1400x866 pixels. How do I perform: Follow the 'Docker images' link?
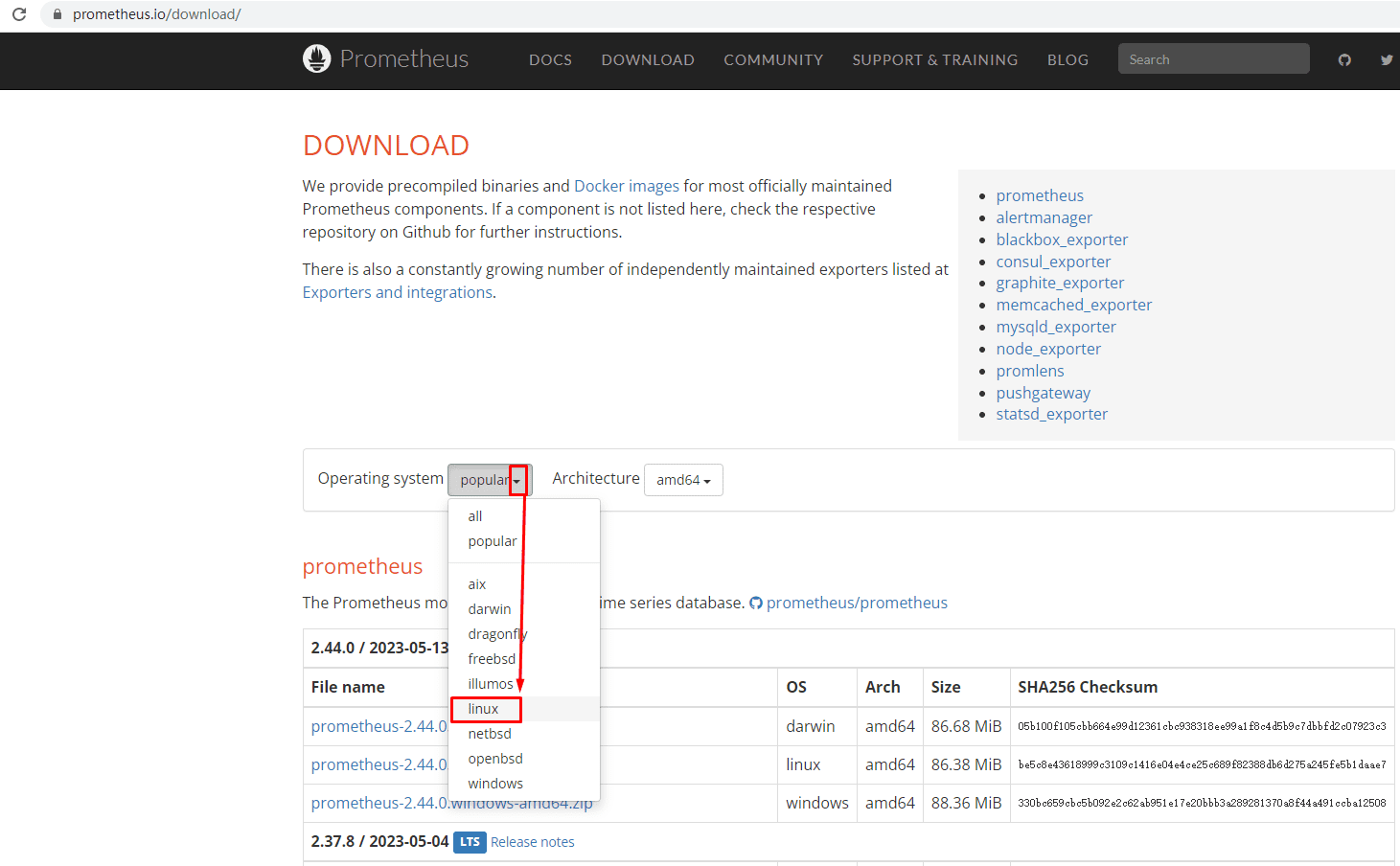627,186
